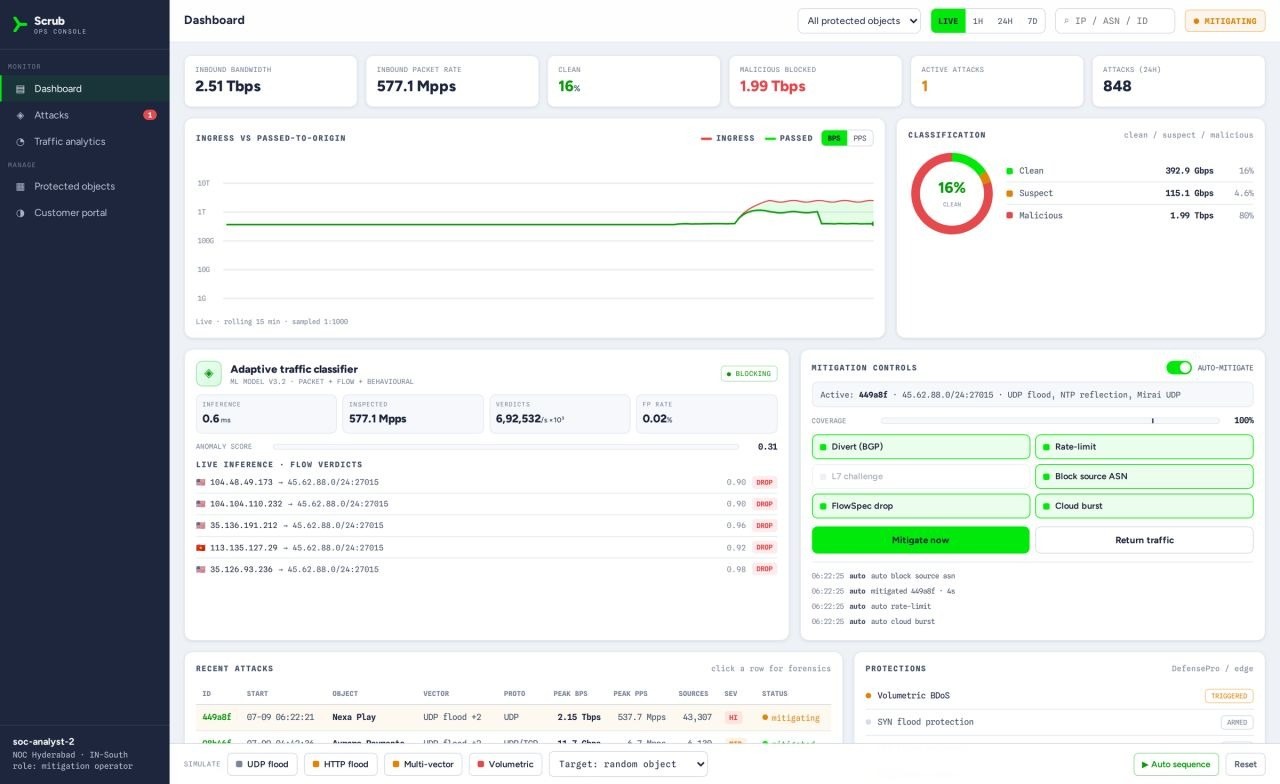Viewport: 1280px width, 784px height.
Task: Click the Adaptive traffic classifier icon
Action: [x=209, y=374]
